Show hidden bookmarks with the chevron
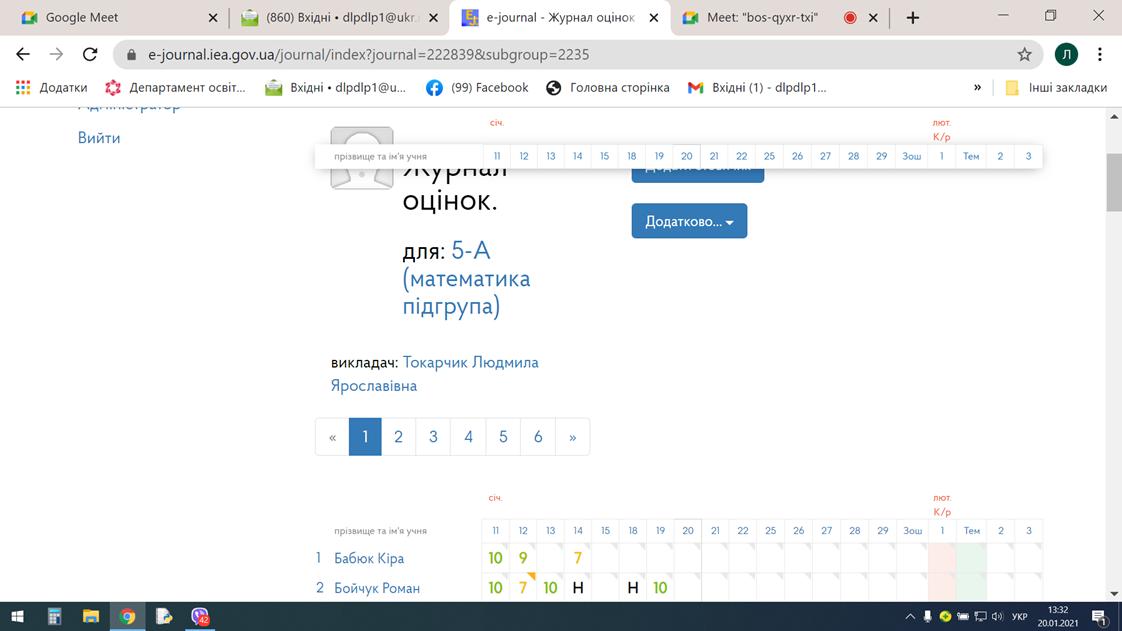1122x631 pixels. point(977,88)
